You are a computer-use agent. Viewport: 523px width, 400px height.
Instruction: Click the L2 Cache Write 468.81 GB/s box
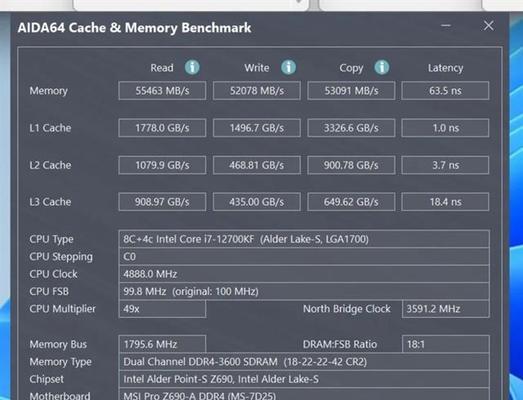(256, 165)
